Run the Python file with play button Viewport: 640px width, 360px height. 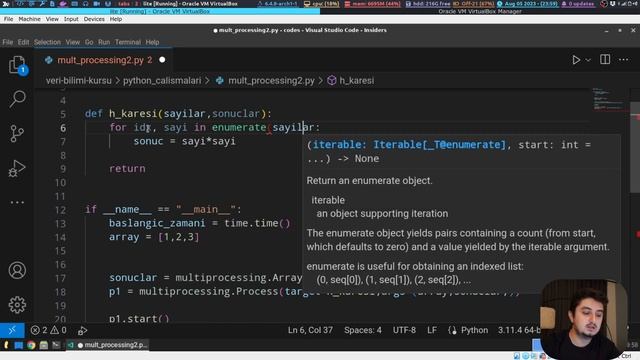pos(576,60)
